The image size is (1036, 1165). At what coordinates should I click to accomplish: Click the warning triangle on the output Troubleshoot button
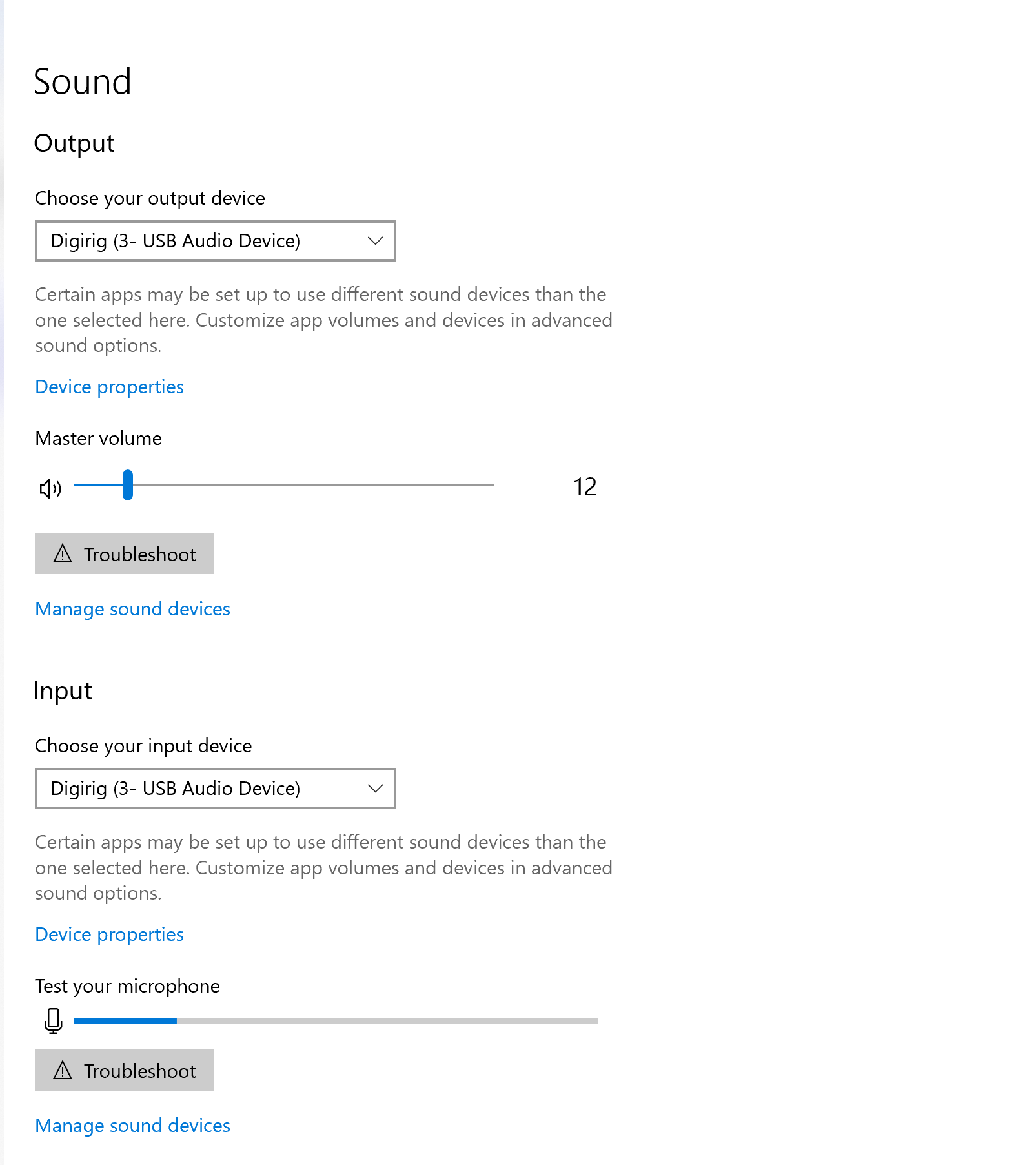point(63,553)
